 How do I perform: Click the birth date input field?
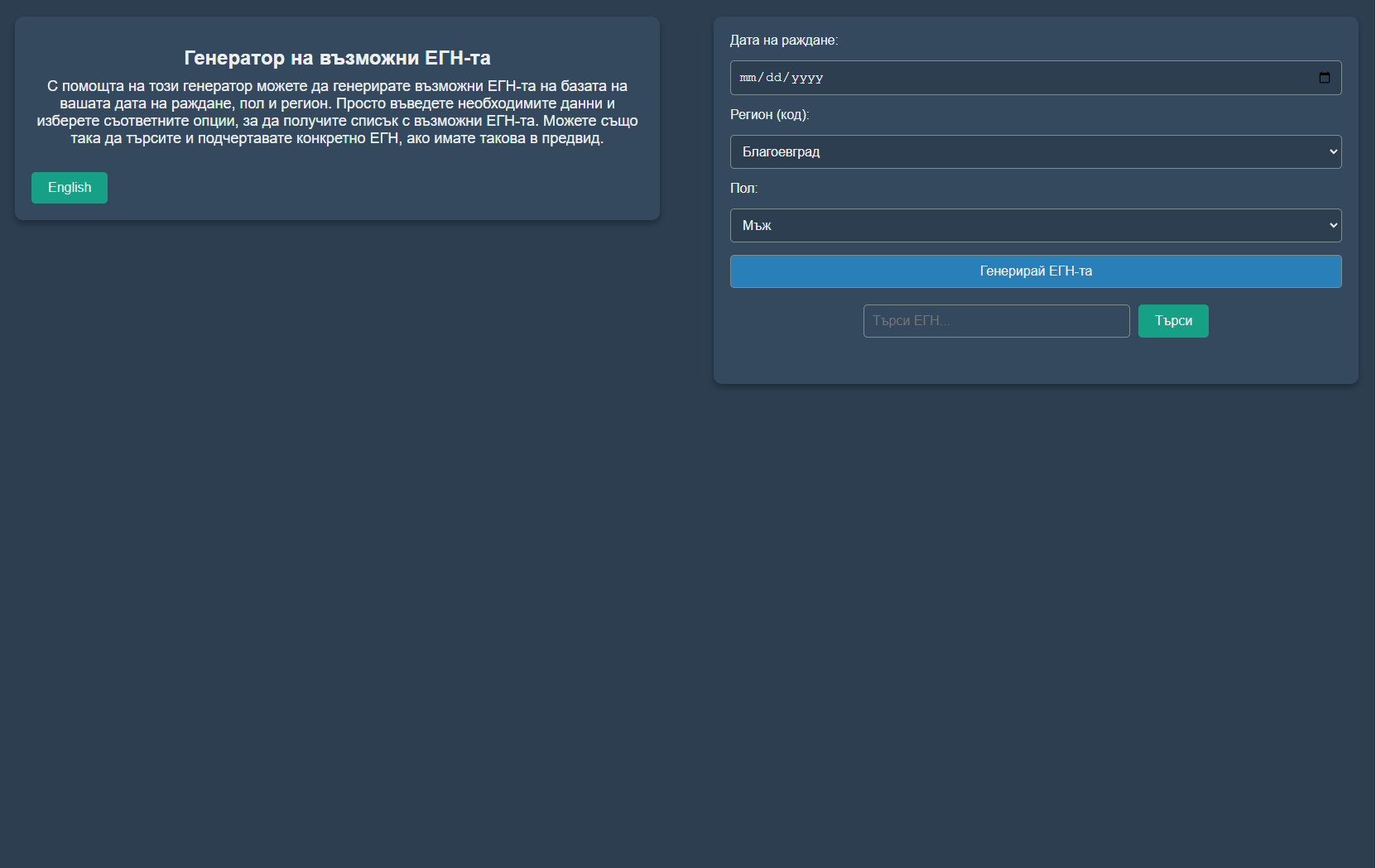[1036, 78]
